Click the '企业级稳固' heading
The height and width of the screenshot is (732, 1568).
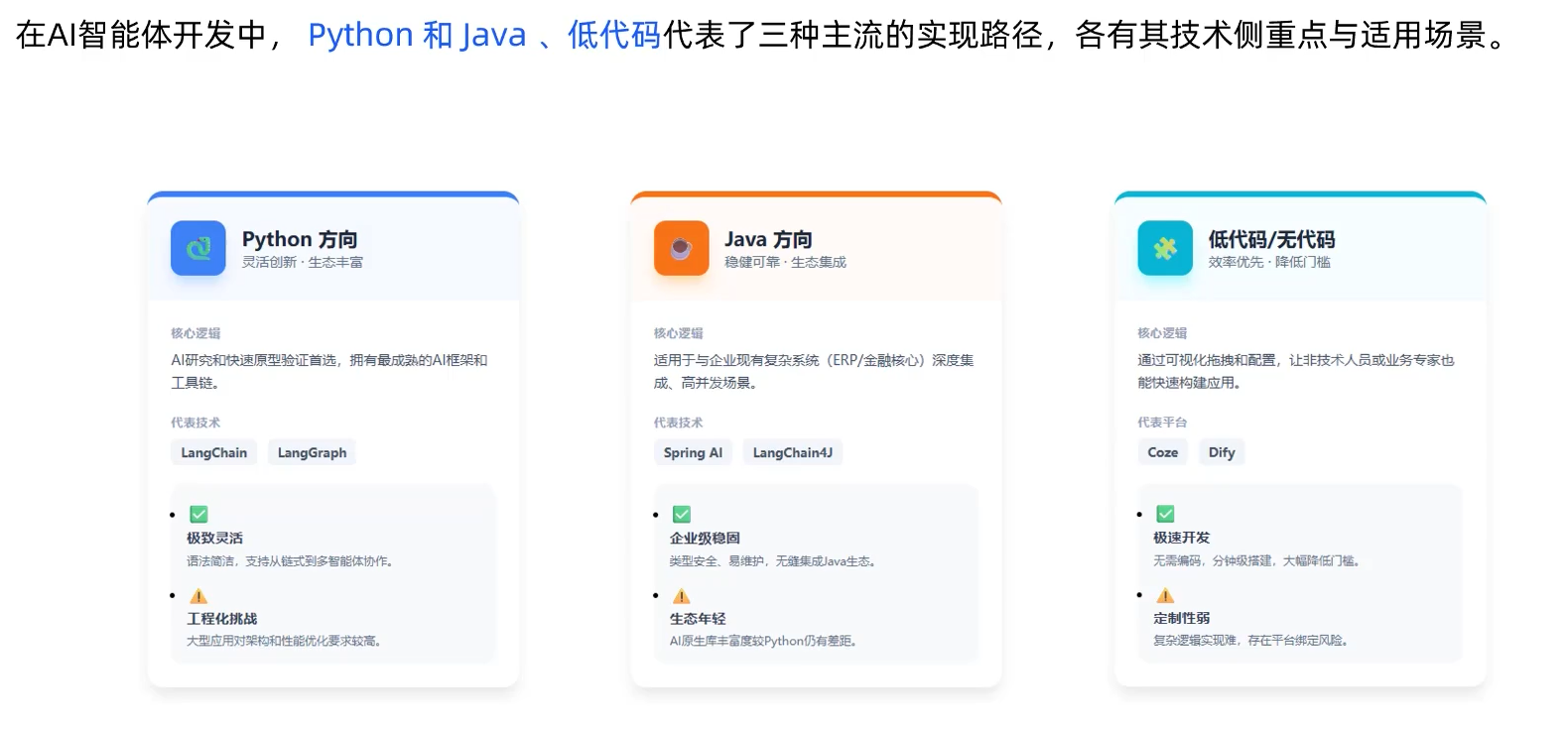coord(705,538)
